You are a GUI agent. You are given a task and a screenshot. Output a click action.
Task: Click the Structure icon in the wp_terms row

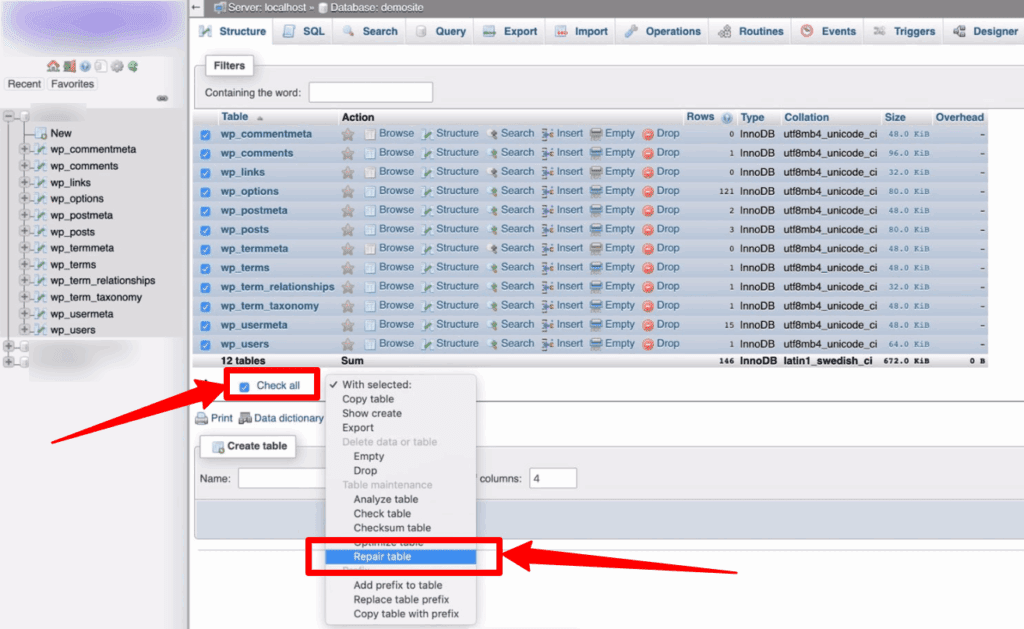click(427, 268)
